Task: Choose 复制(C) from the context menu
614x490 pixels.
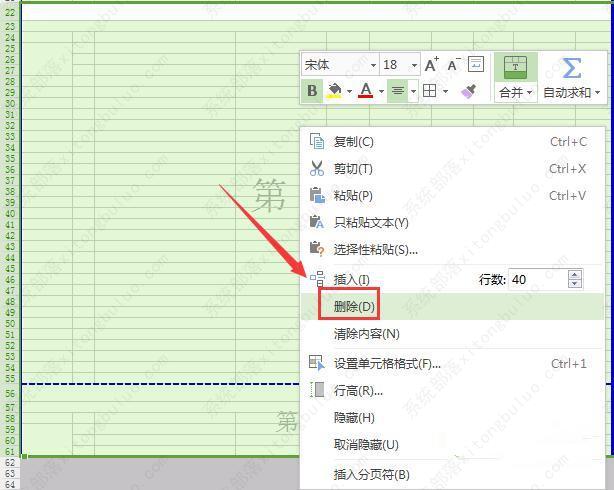Action: click(x=353, y=142)
